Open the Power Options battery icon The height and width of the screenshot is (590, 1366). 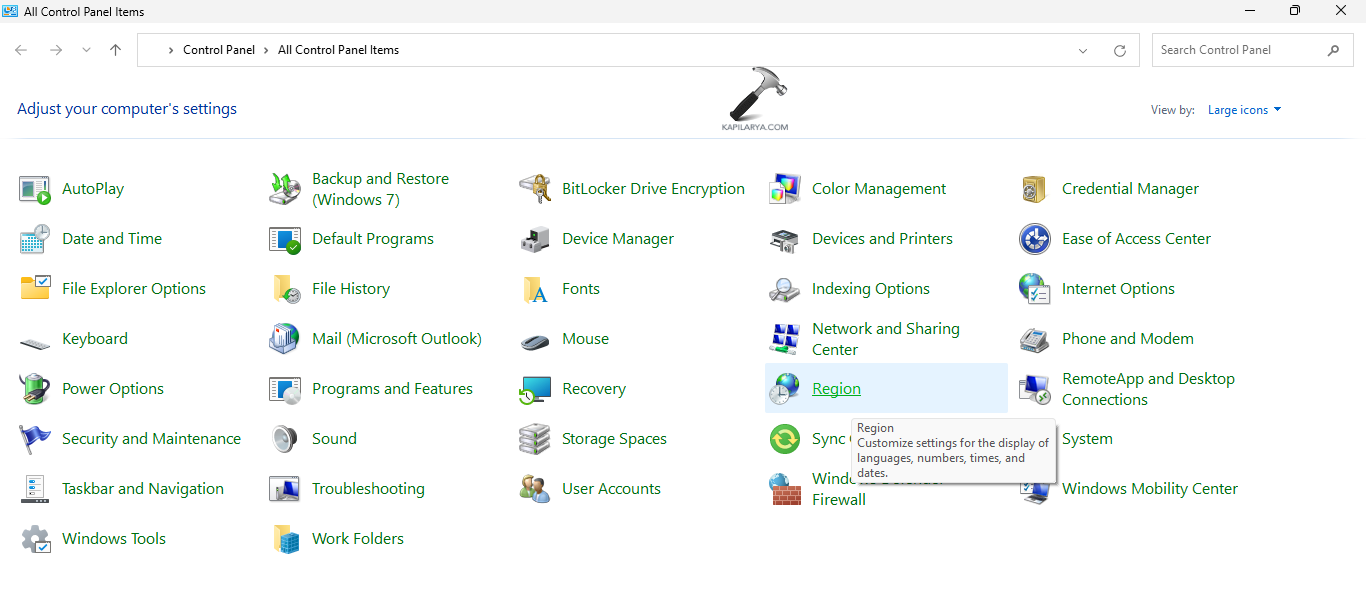point(35,389)
